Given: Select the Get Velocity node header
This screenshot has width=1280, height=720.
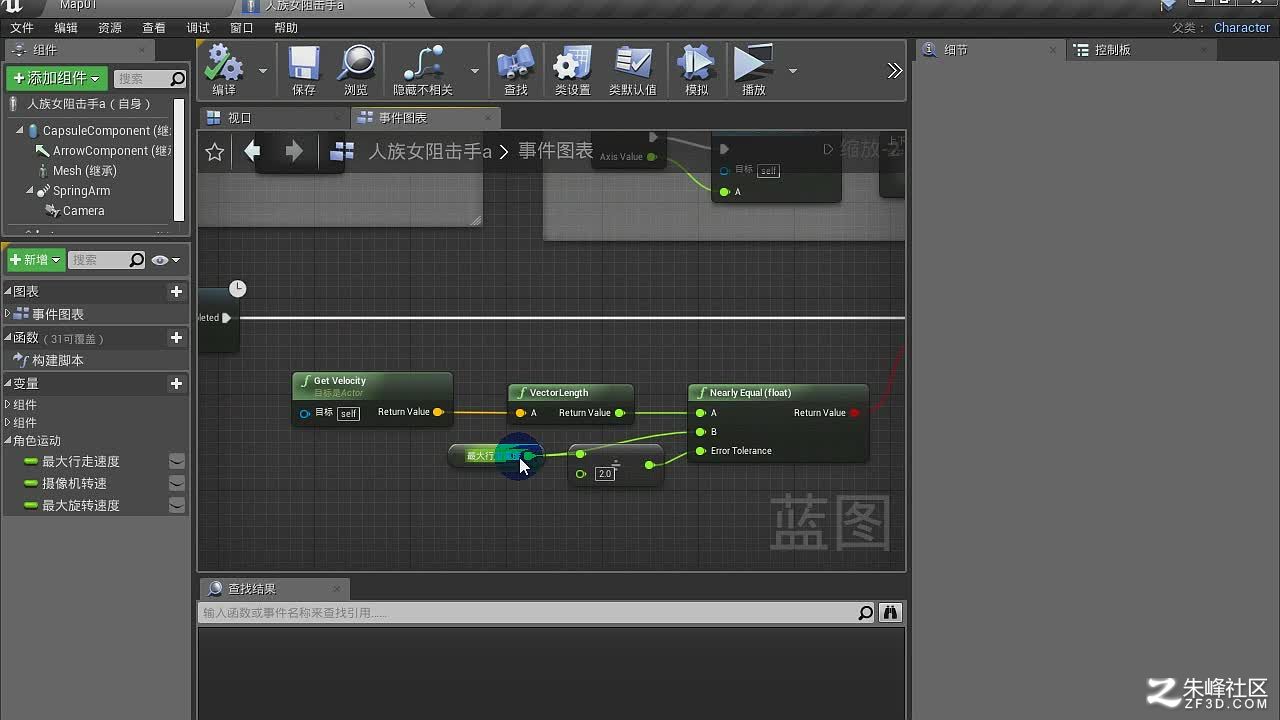Looking at the screenshot, I should pos(372,385).
